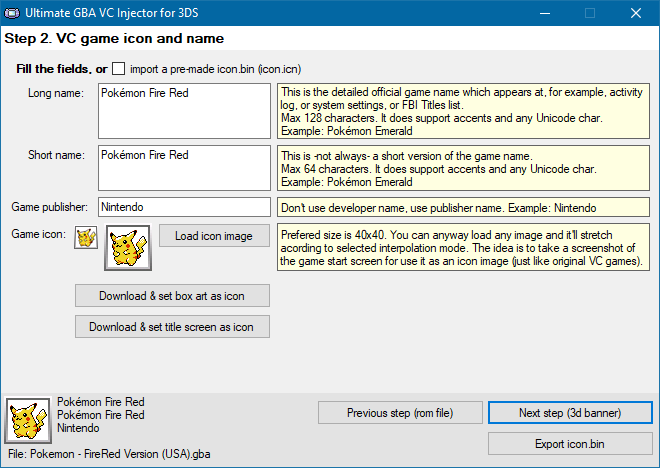Click the Load icon image button
The height and width of the screenshot is (468, 660).
214,236
